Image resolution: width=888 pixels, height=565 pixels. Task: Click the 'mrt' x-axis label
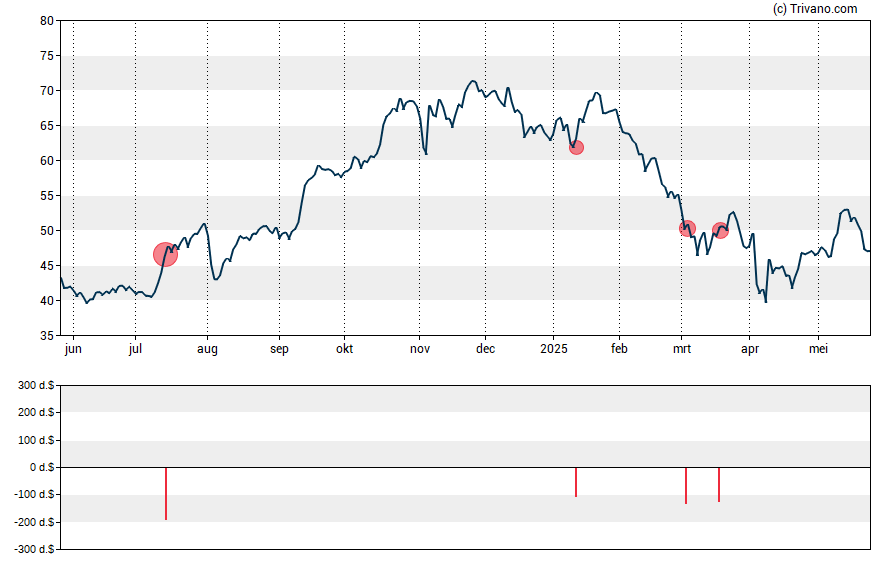682,349
